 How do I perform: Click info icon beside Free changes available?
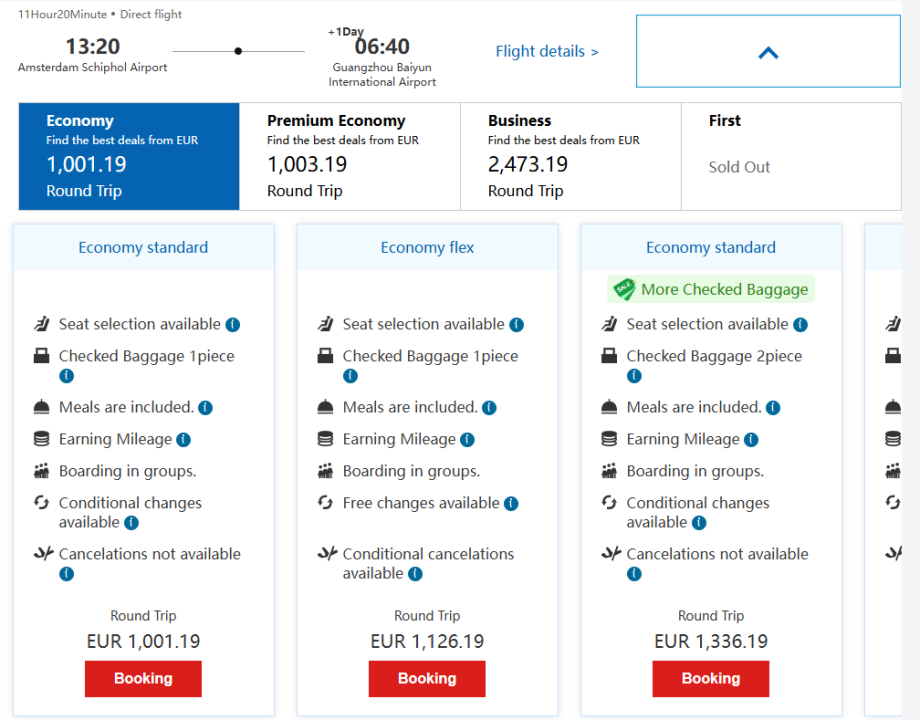point(511,503)
